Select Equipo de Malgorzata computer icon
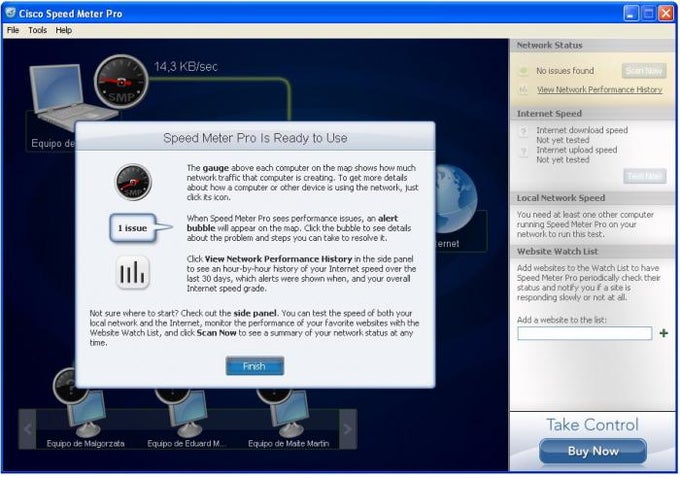The image size is (680, 478). tap(89, 414)
